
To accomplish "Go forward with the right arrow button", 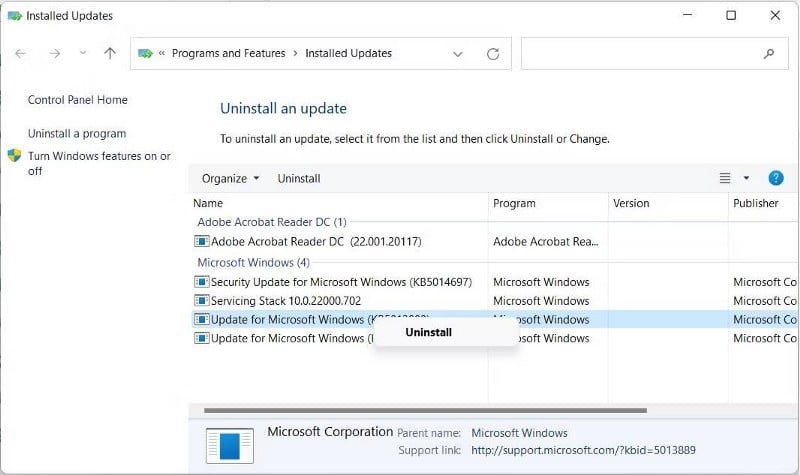I will [55, 53].
